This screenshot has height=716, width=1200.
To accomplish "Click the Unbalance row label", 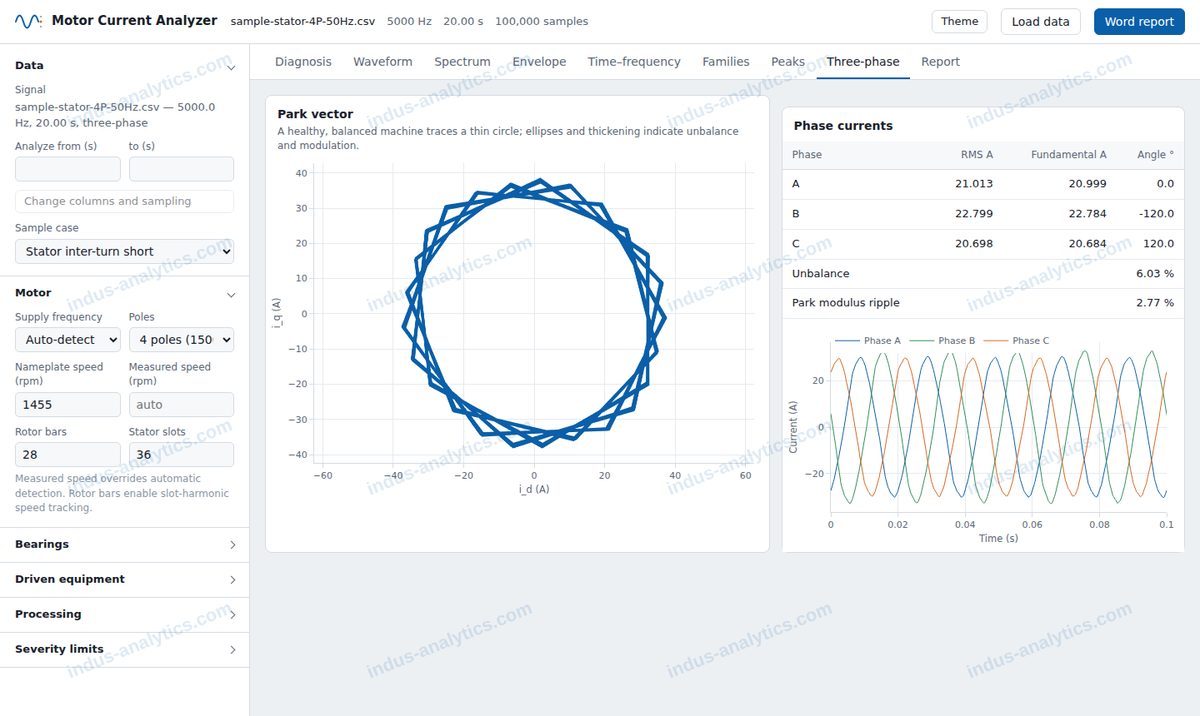I will 821,274.
